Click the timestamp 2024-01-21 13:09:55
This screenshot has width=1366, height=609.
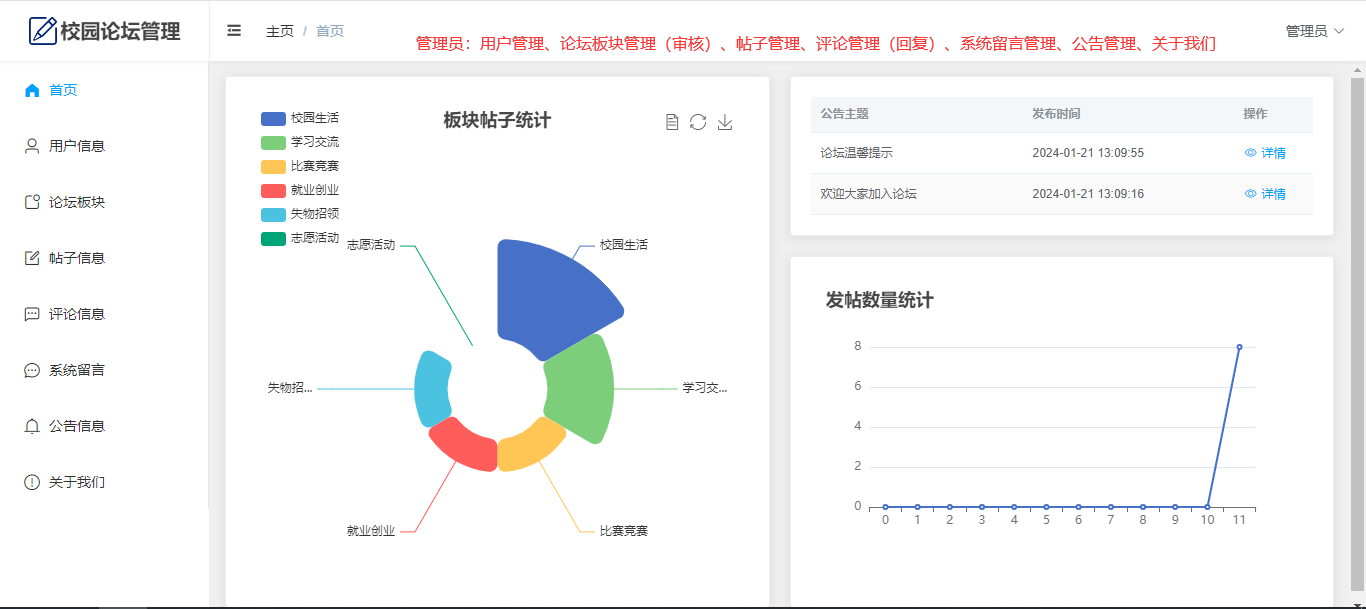[x=1088, y=153]
